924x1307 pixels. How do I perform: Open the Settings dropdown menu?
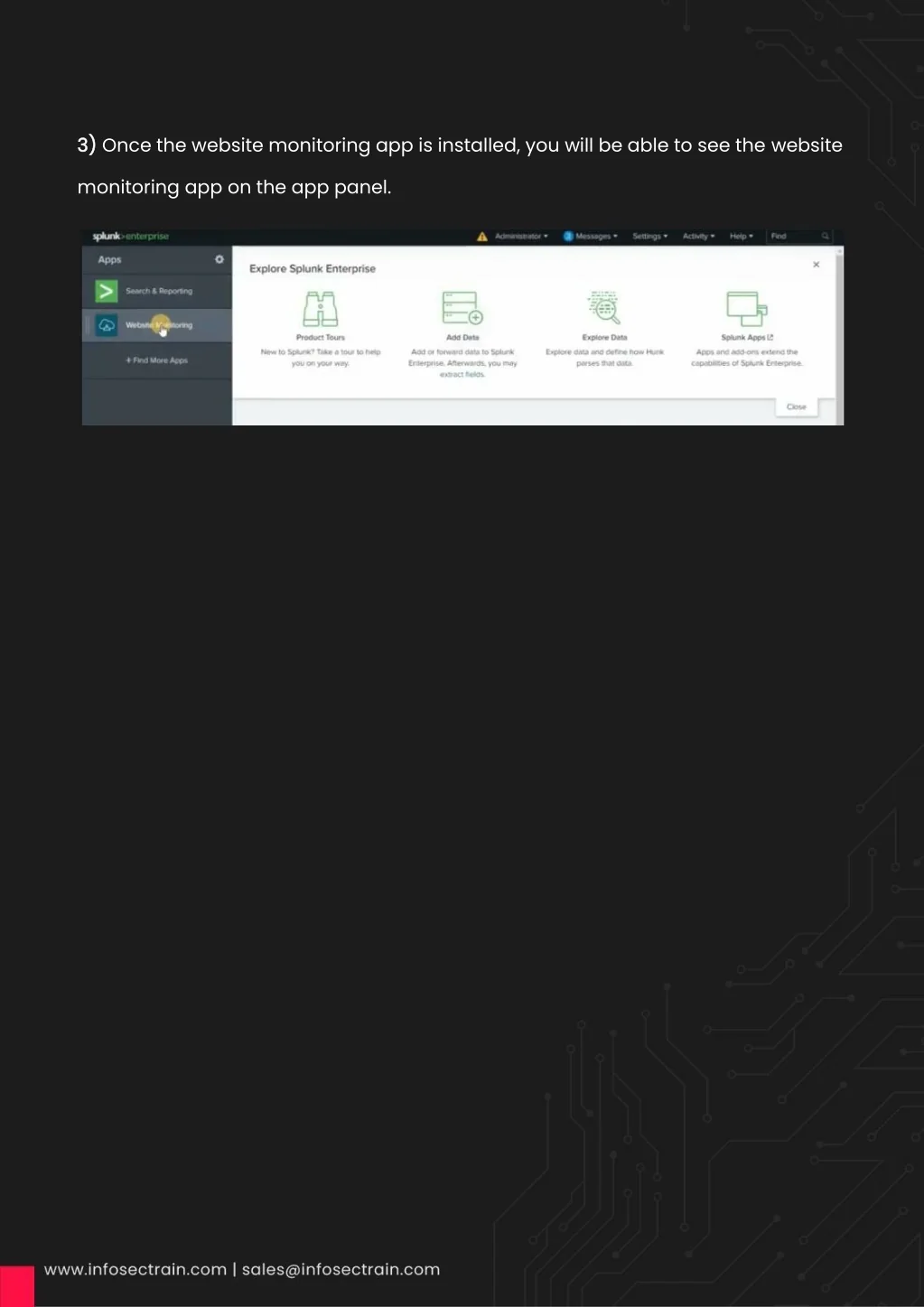coord(650,237)
